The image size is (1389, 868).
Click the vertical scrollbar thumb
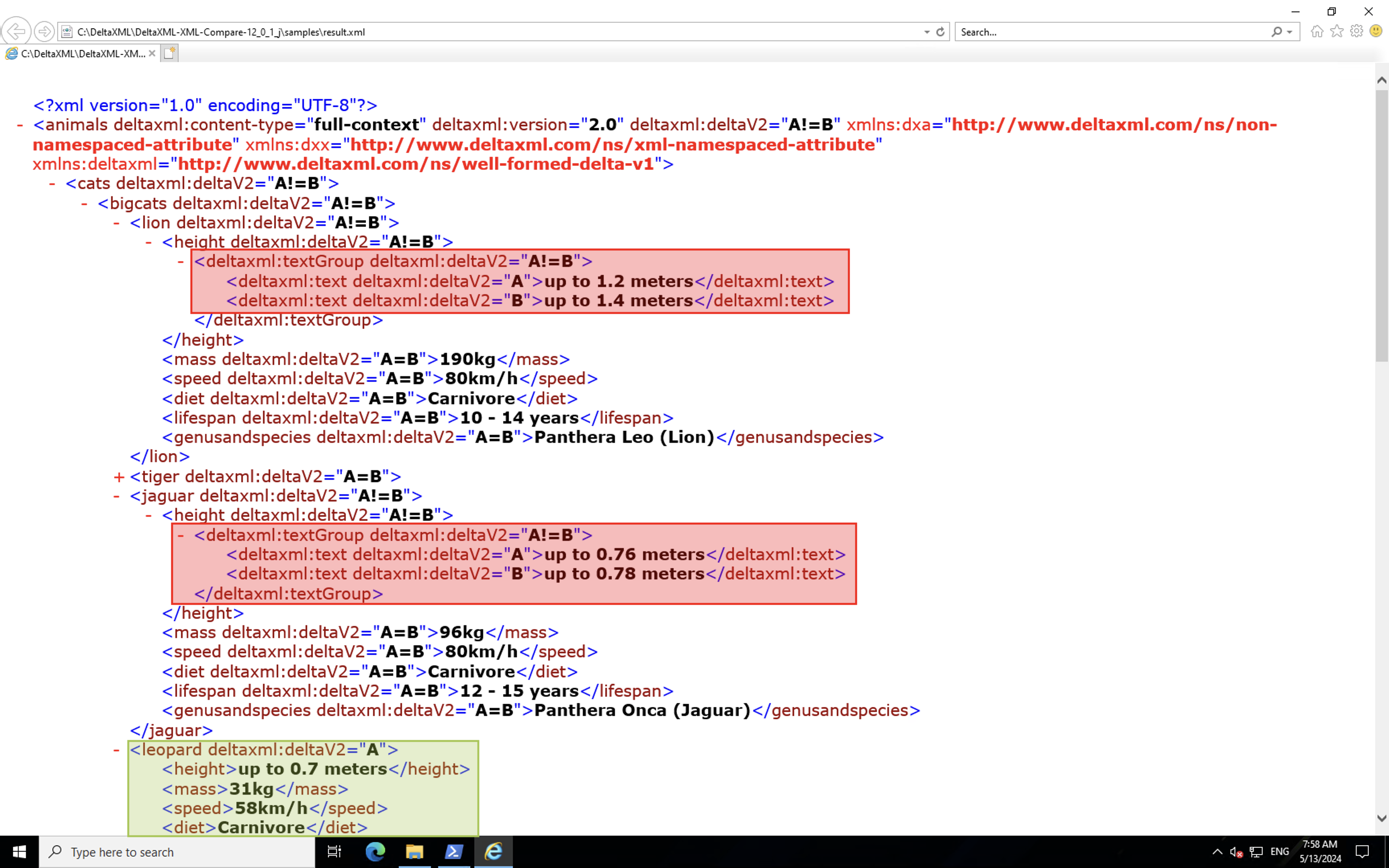pyautogui.click(x=1381, y=226)
